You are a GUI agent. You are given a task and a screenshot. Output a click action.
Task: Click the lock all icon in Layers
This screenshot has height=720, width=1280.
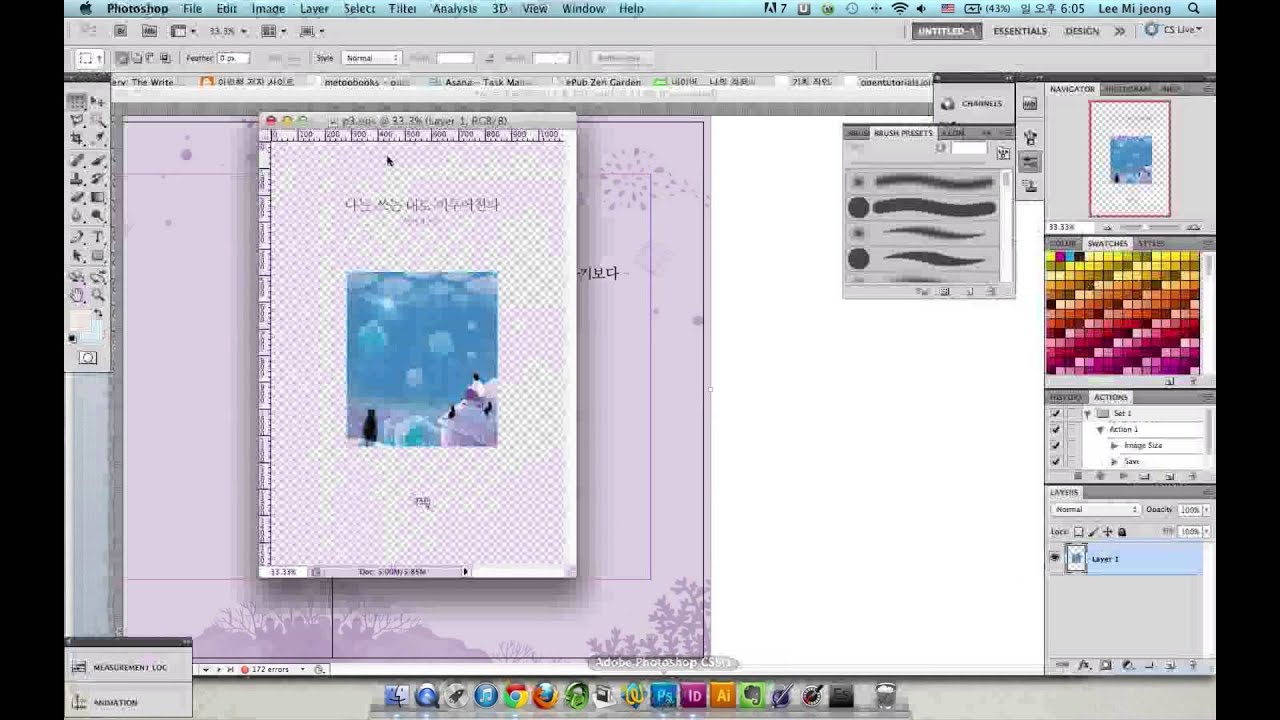(1122, 532)
